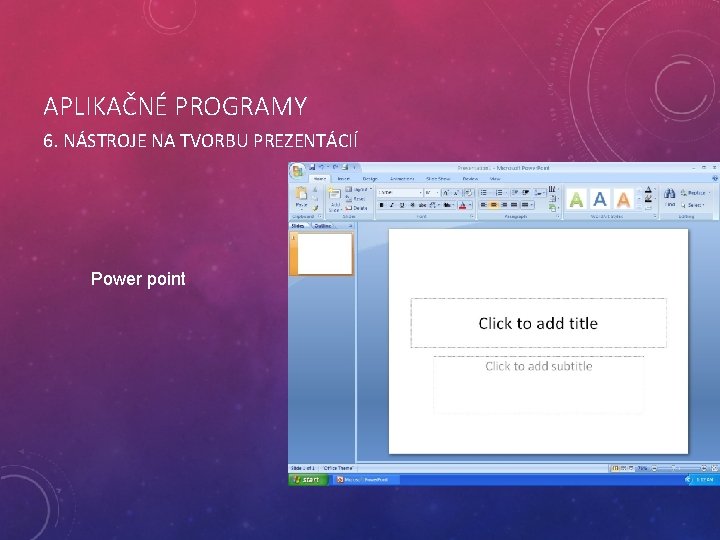Increase font size with grow-font icon
The width and height of the screenshot is (720, 540).
(445, 193)
